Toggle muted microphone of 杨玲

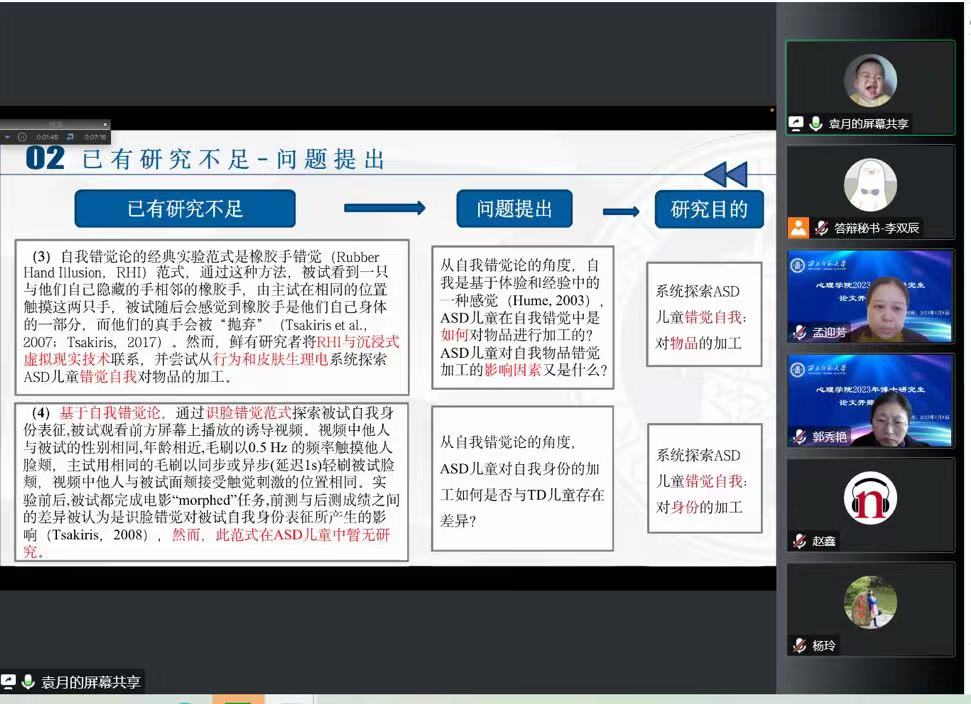[x=799, y=645]
